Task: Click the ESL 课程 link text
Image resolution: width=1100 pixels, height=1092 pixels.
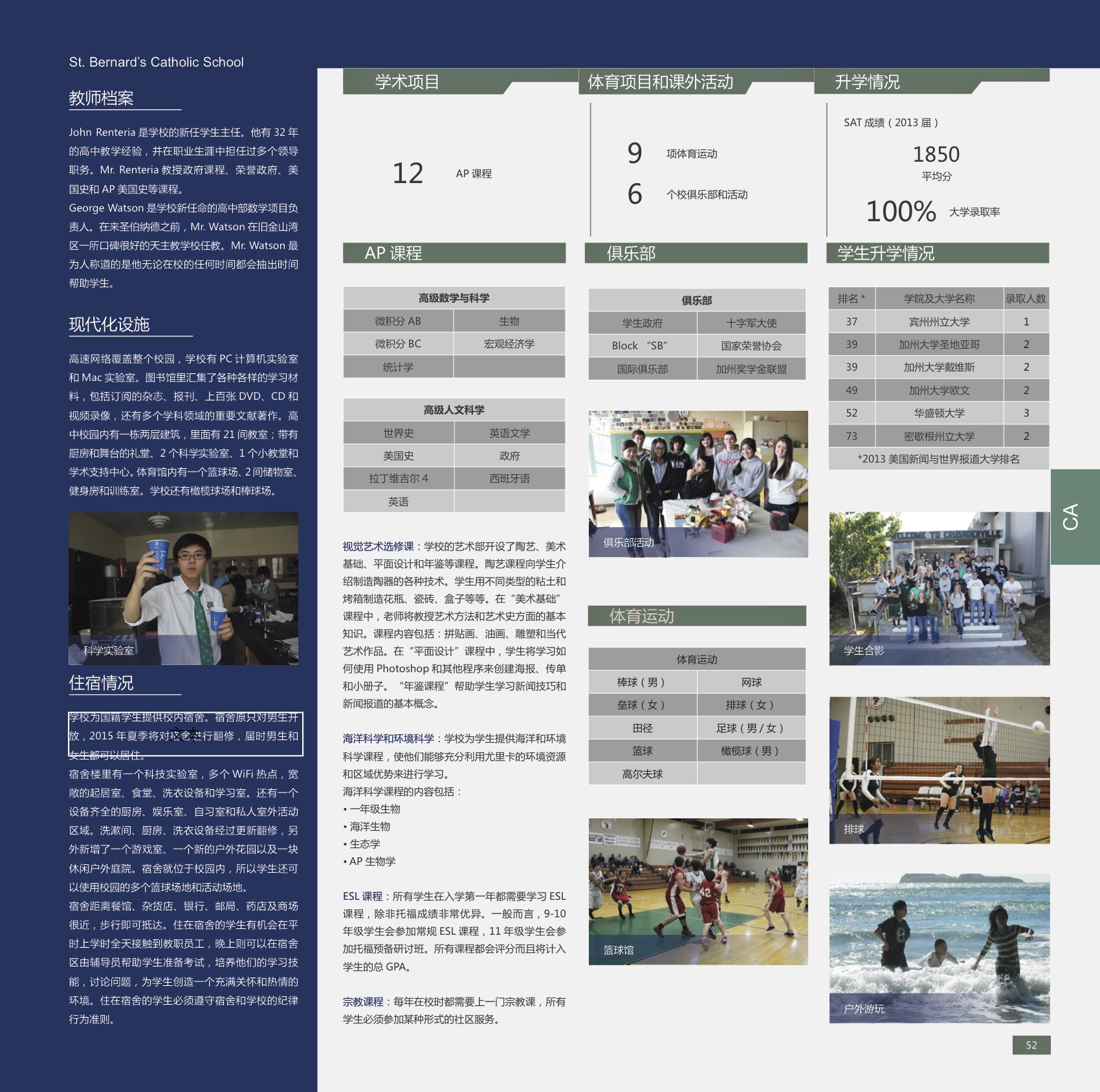Action: tap(362, 896)
